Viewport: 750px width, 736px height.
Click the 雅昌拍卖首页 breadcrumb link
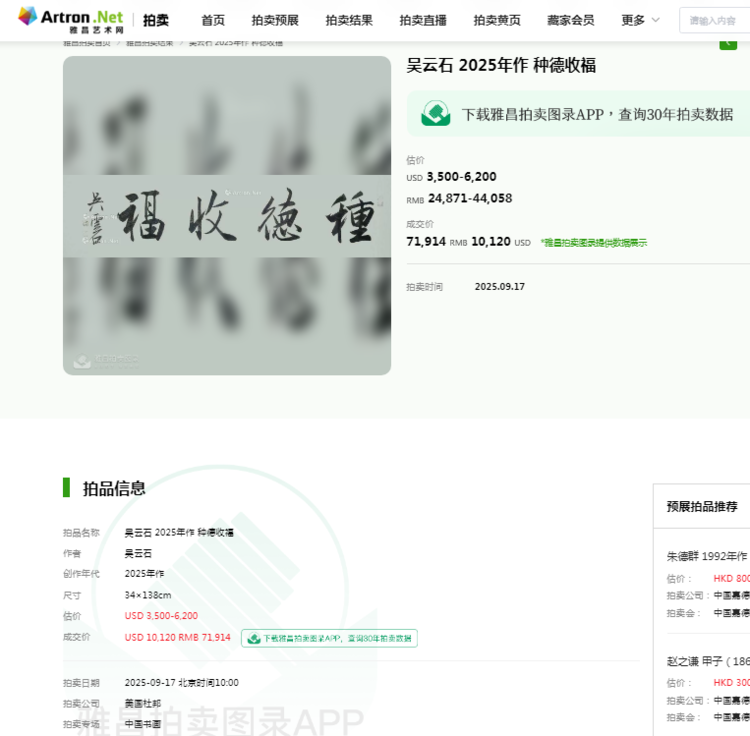tap(86, 43)
